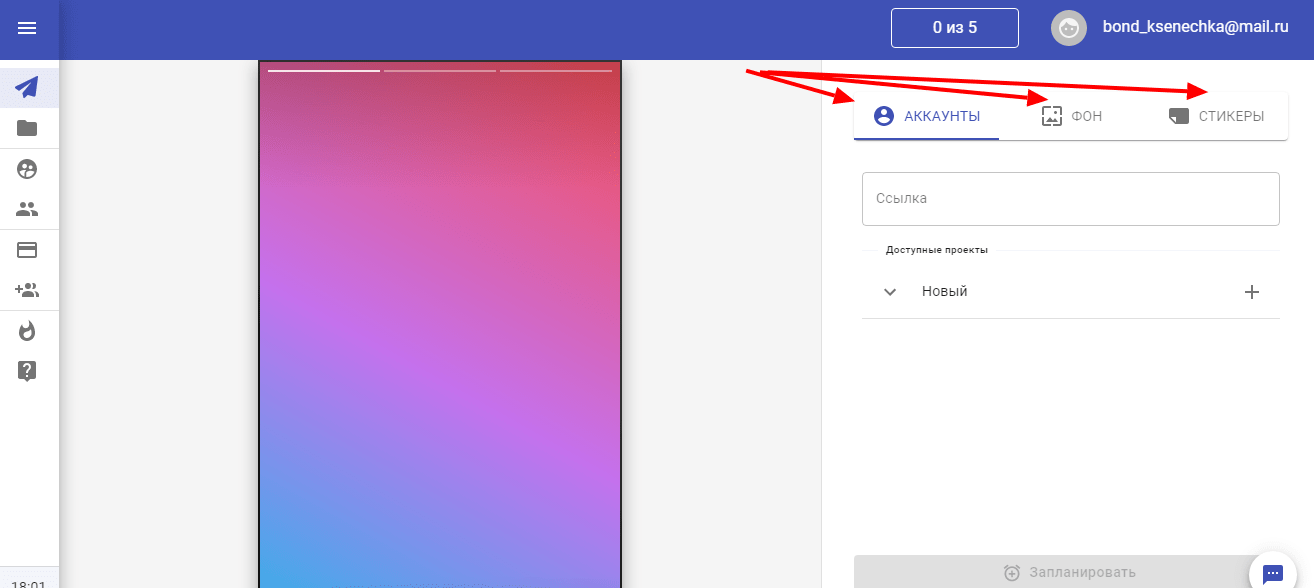Select the paper plane posting icon

[x=28, y=87]
